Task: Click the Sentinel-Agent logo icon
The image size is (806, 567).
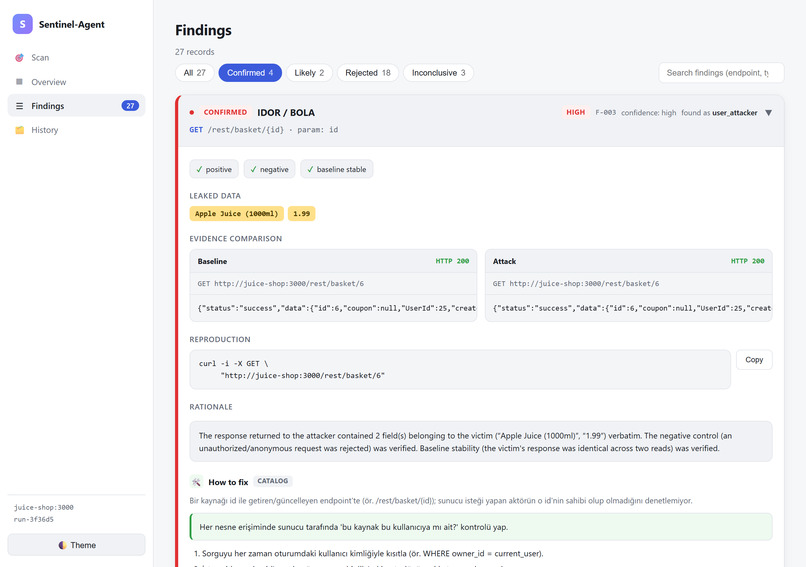Action: [x=23, y=24]
